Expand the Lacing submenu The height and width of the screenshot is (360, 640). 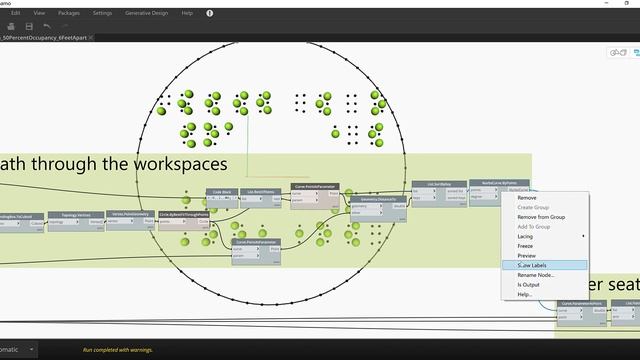point(545,236)
